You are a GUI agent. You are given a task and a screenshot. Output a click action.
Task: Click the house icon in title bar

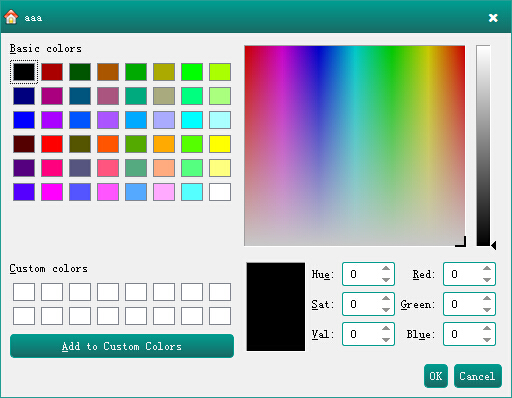pos(11,17)
